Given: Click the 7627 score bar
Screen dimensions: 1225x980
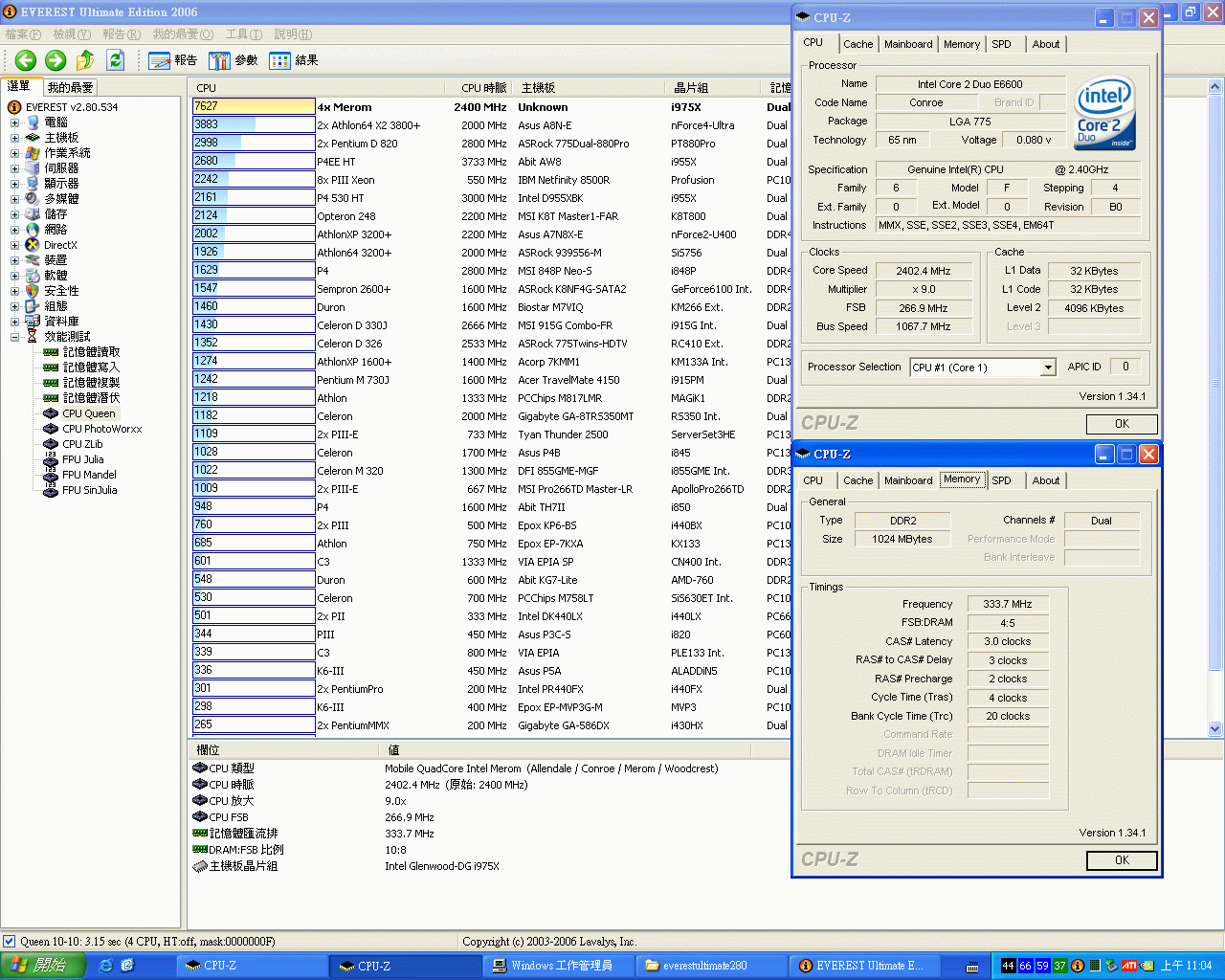Looking at the screenshot, I should pos(254,106).
